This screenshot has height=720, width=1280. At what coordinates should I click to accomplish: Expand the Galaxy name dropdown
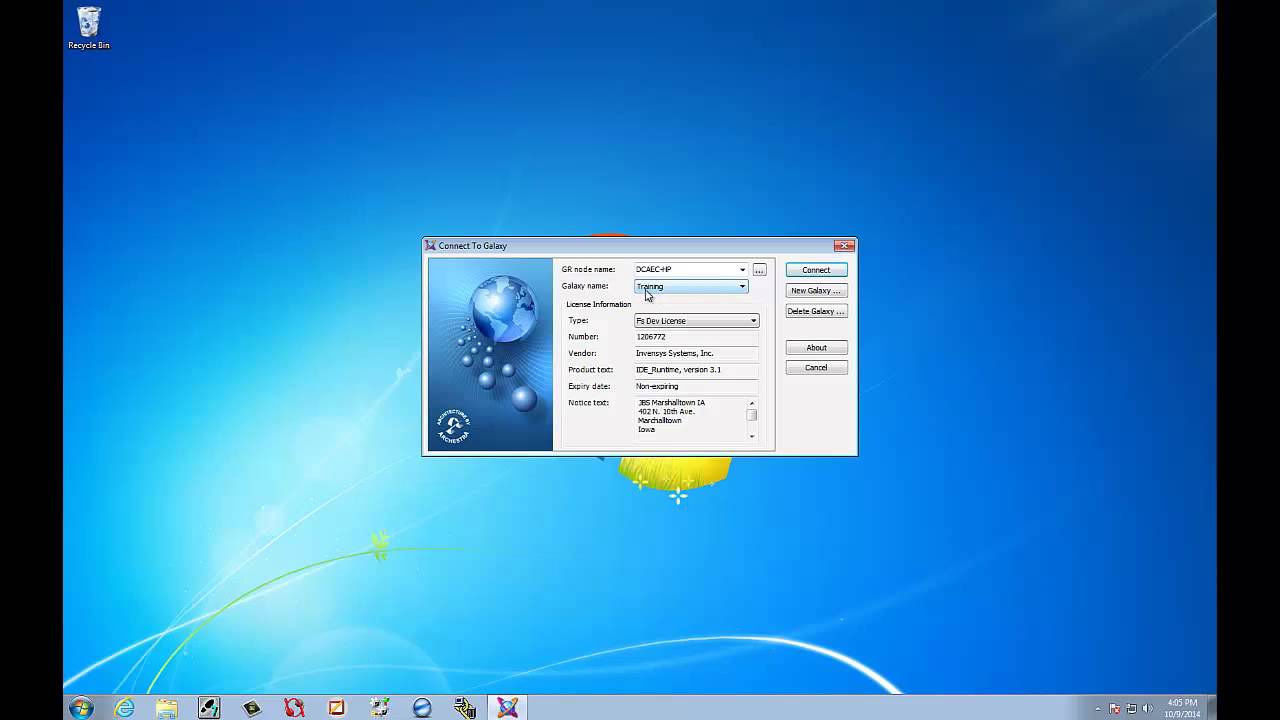click(x=742, y=287)
